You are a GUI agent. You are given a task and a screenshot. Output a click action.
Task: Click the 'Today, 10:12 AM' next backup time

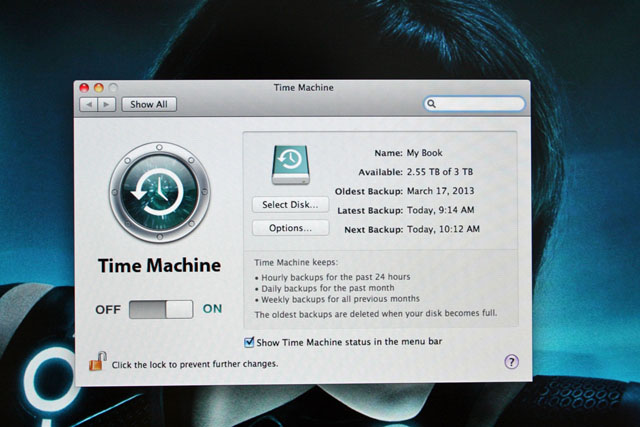[x=443, y=229]
